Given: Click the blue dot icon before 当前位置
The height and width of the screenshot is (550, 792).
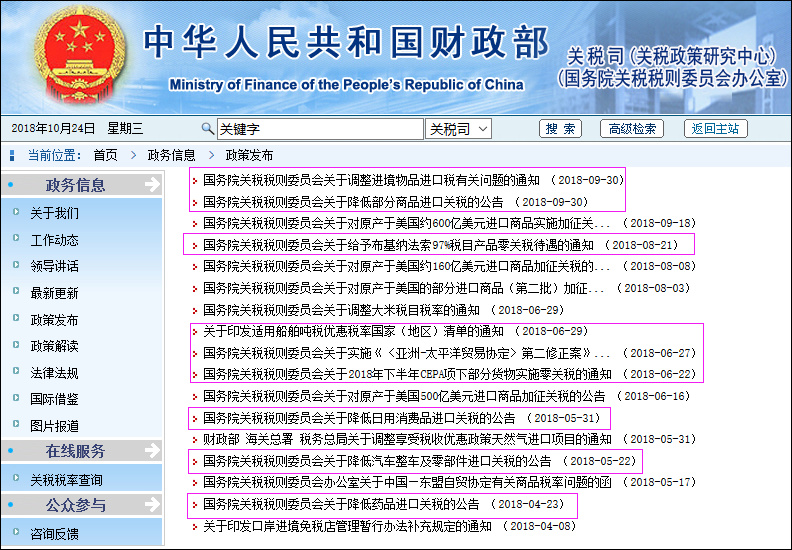Looking at the screenshot, I should pyautogui.click(x=12, y=155).
